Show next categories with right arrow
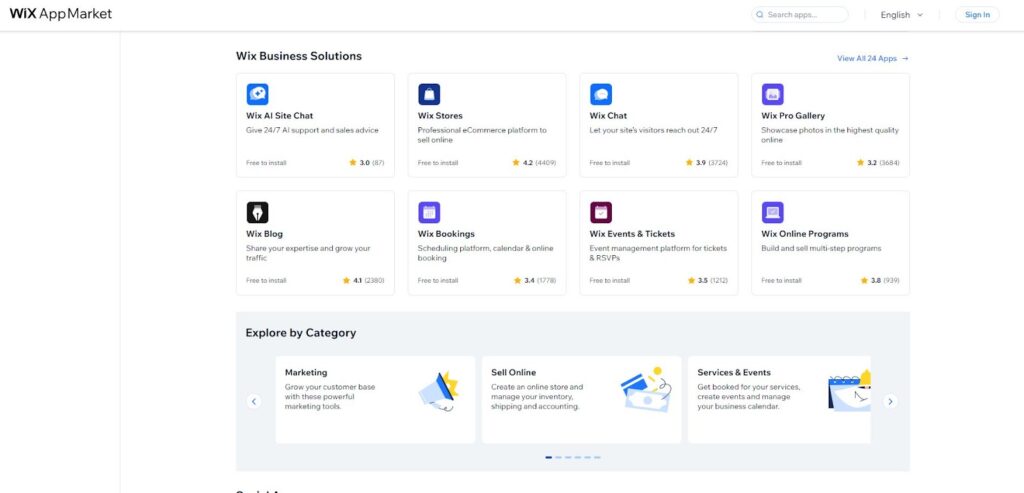 [890, 401]
